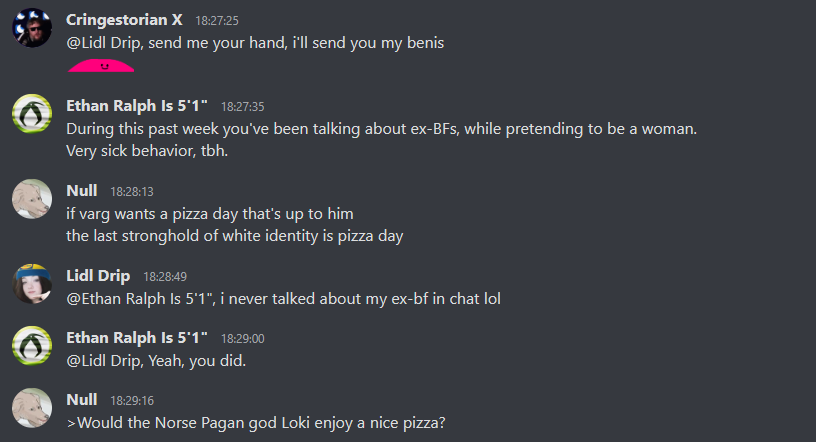The height and width of the screenshot is (442, 816).
Task: Open the Cringestorian X username link
Action: click(x=124, y=20)
